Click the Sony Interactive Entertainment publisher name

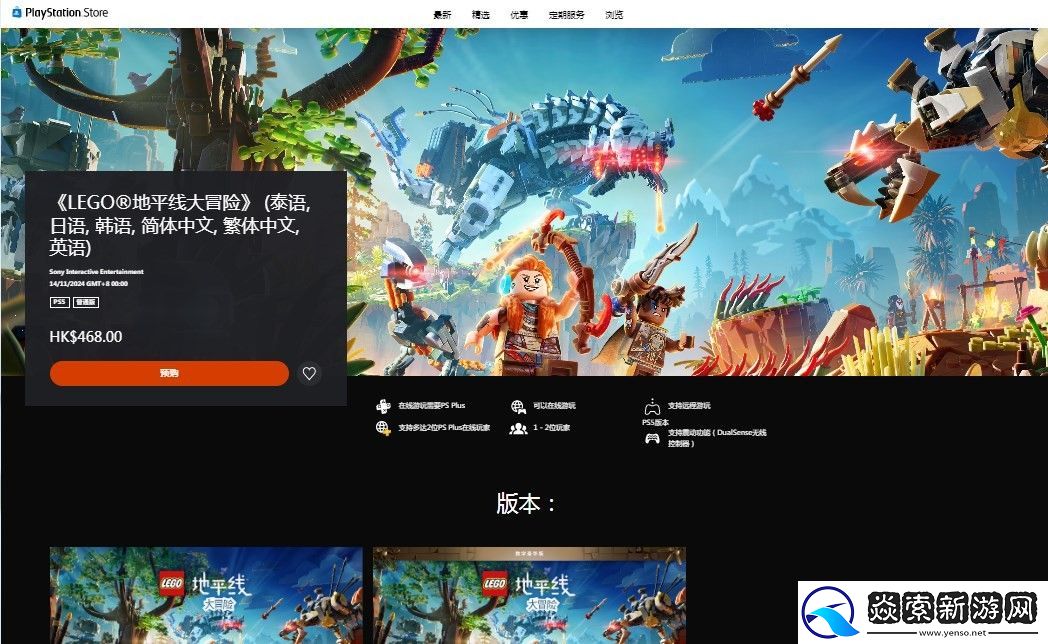(96, 271)
